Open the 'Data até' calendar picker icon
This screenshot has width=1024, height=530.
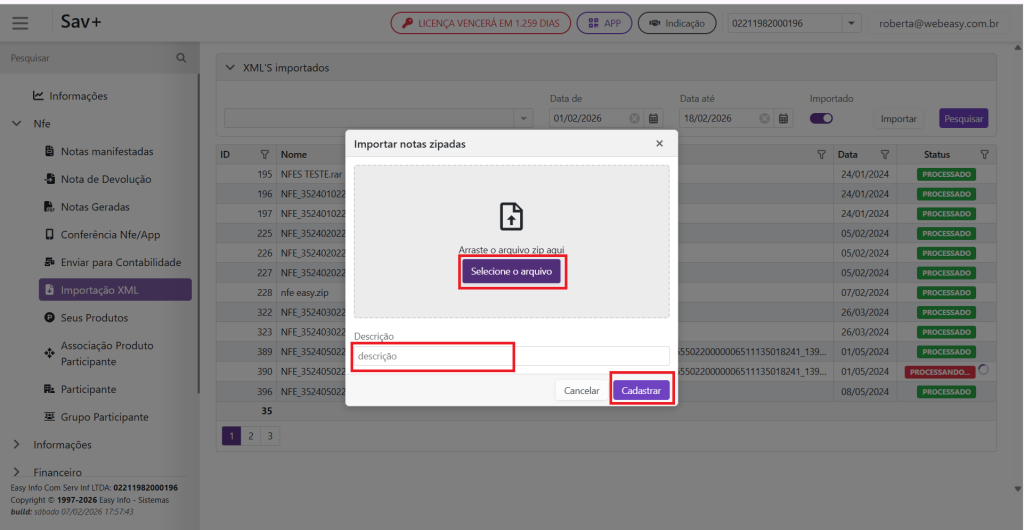(784, 119)
